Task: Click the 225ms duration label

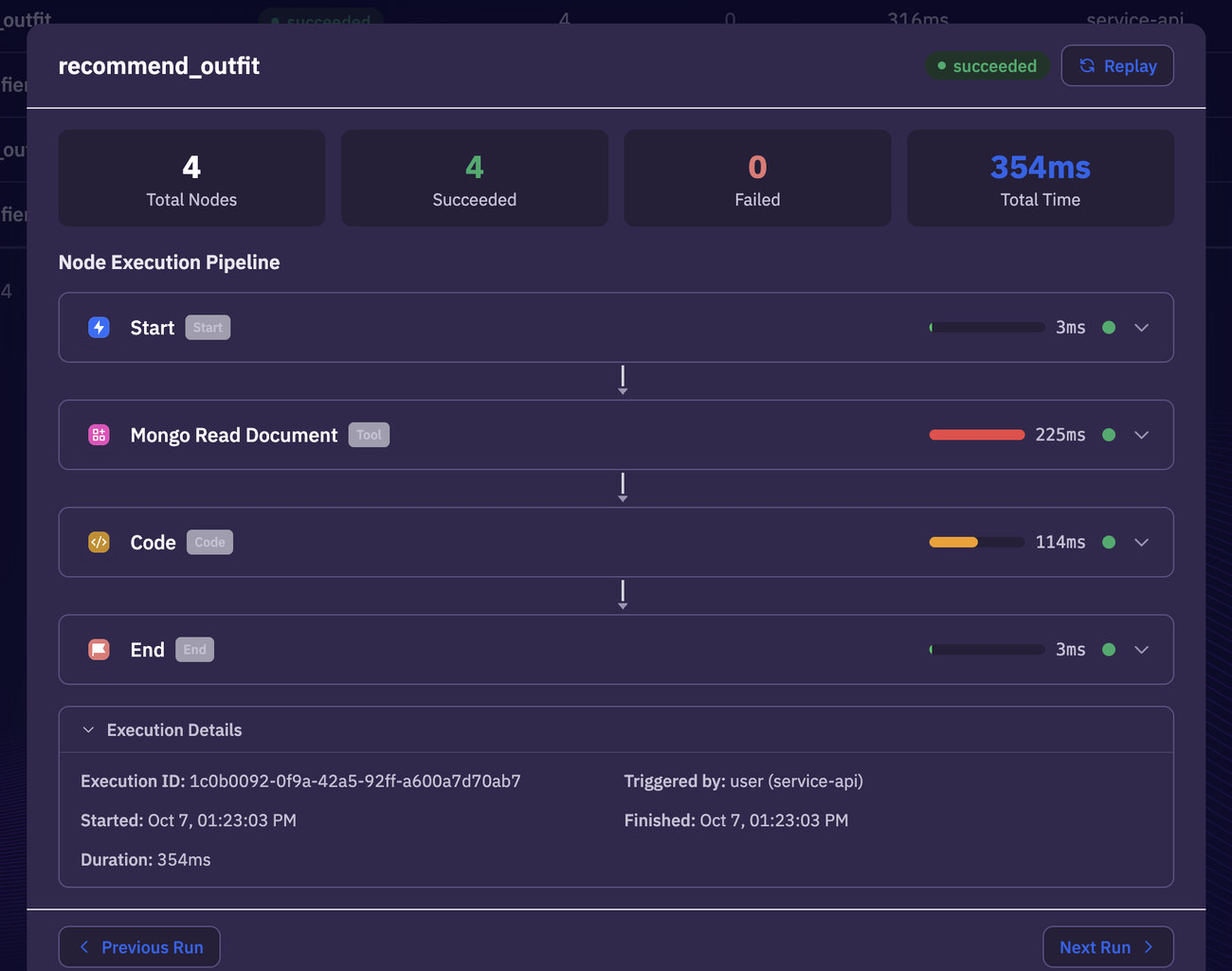Action: [1060, 435]
